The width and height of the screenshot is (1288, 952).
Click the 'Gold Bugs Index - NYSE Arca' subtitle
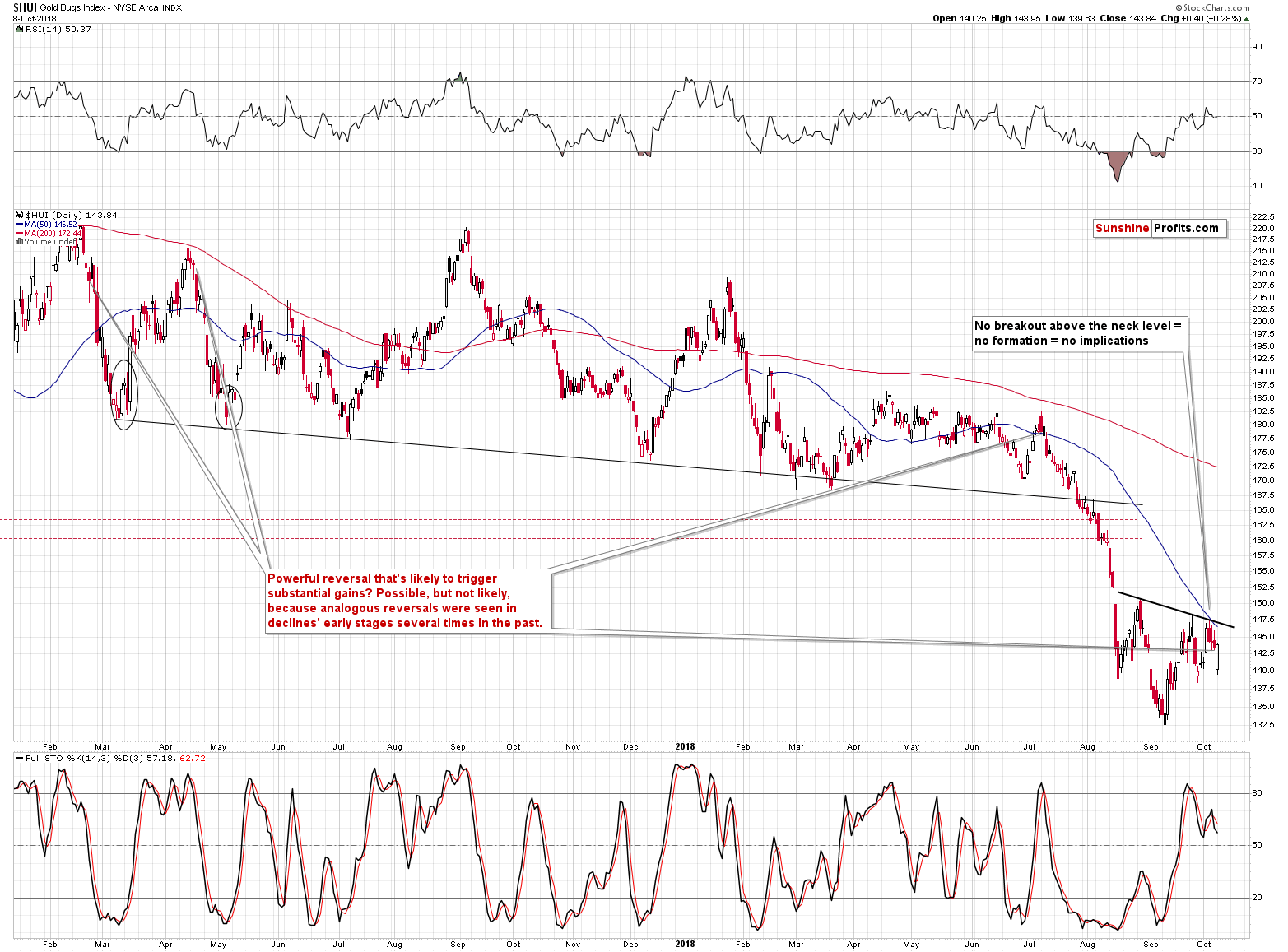100,8
